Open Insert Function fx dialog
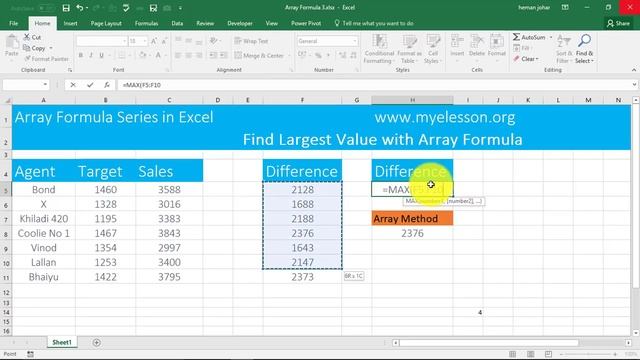 (107, 85)
